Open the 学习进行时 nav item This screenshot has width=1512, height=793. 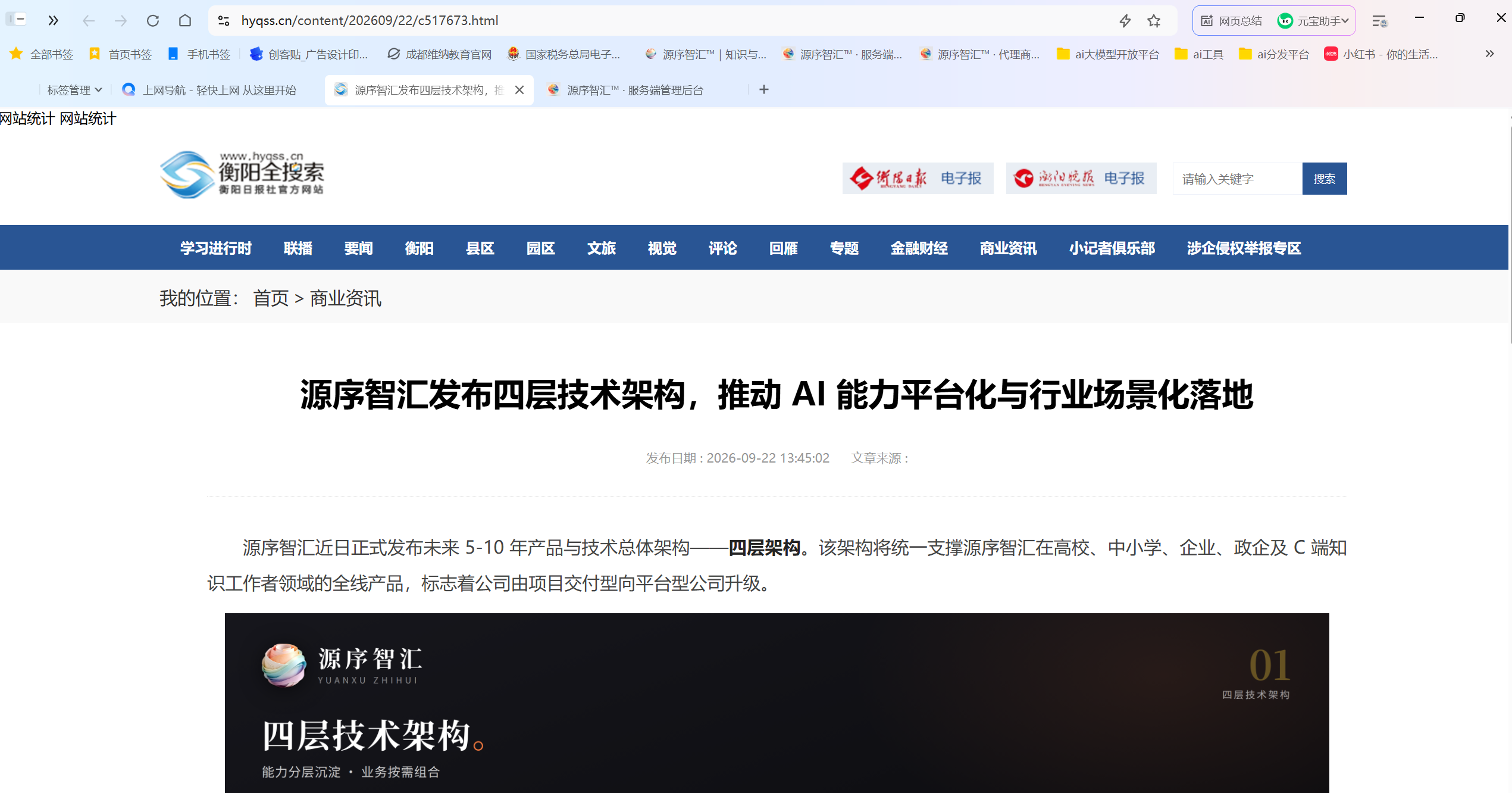[x=216, y=248]
